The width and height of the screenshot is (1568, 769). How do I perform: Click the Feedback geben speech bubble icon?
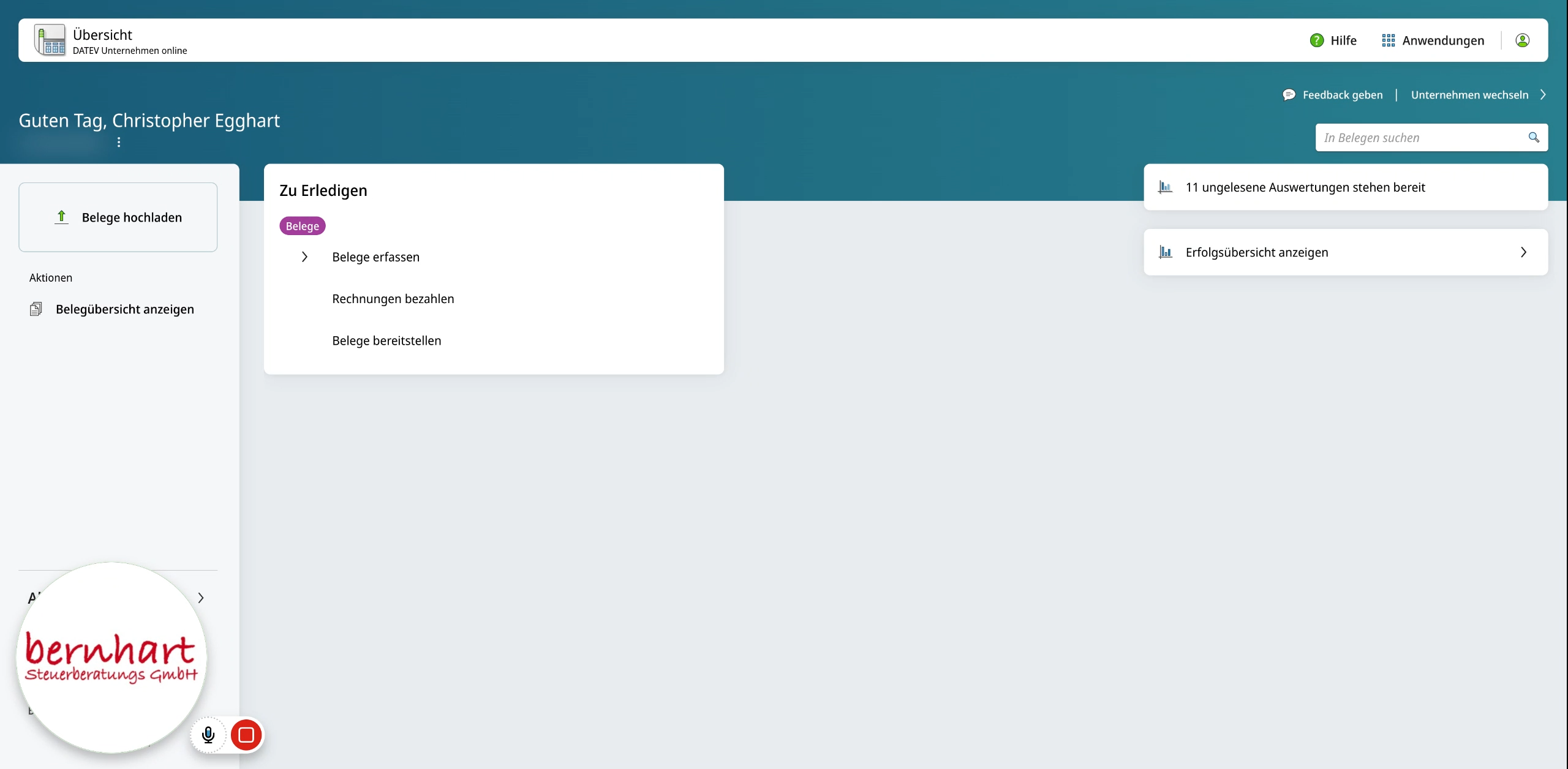click(1289, 95)
